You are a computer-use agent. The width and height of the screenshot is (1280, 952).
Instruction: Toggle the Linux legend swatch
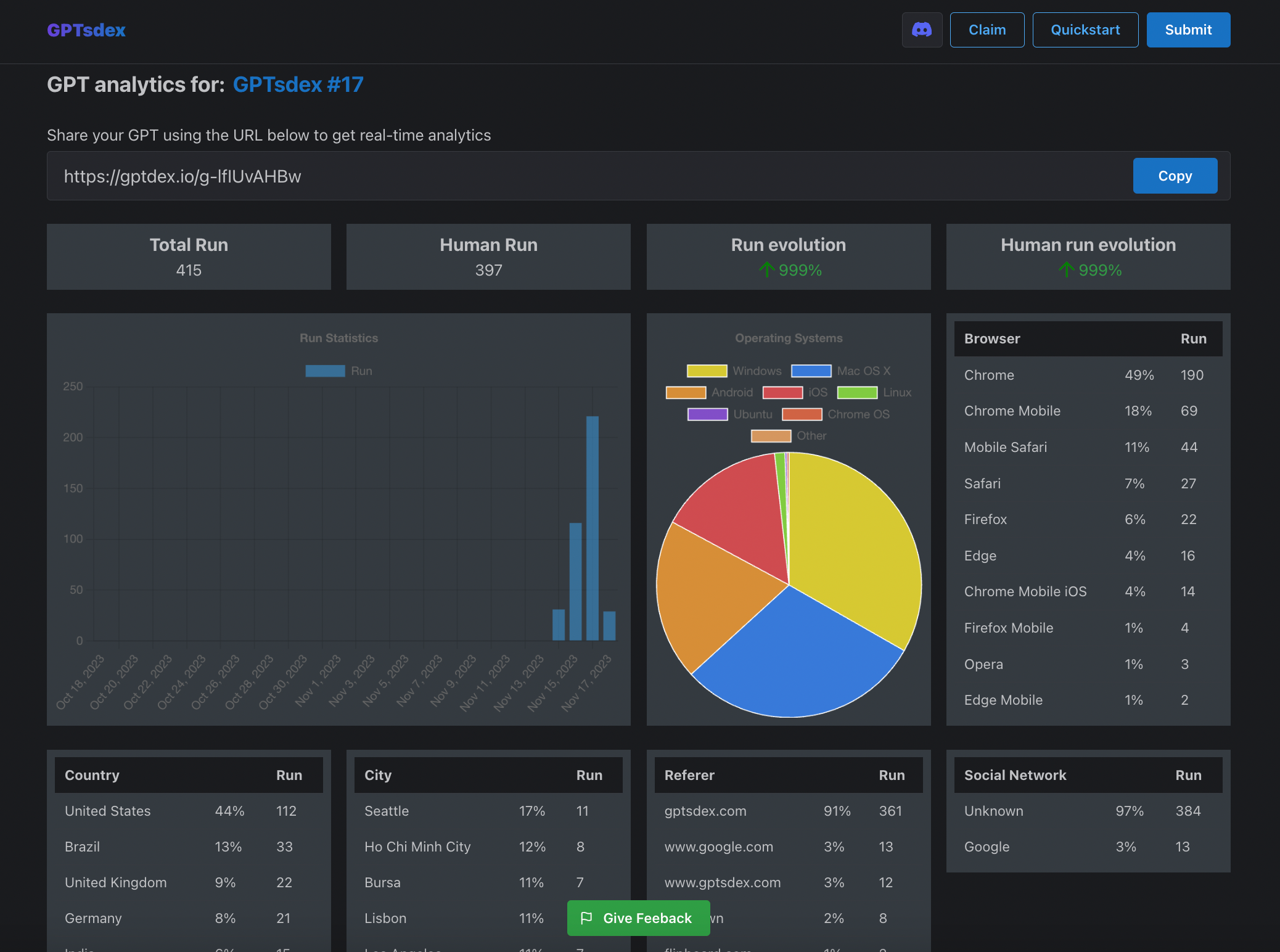857,392
